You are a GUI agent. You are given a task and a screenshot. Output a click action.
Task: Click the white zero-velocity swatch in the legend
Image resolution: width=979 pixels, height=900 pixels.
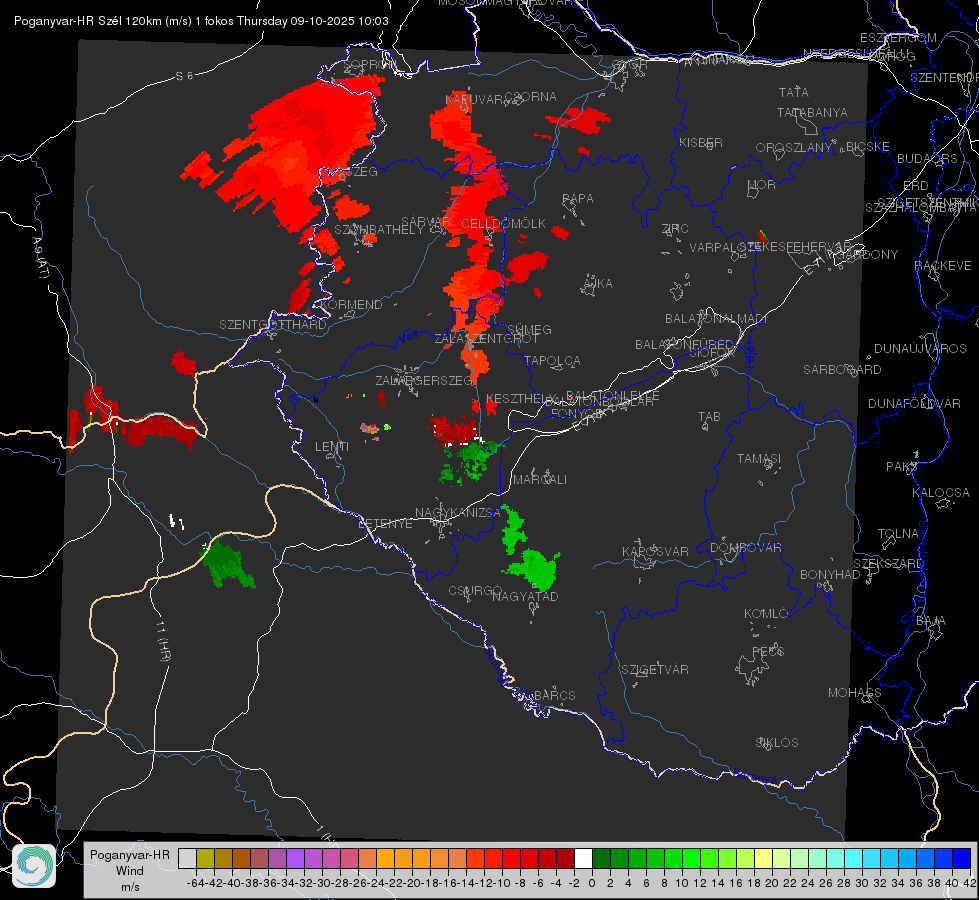[583, 858]
